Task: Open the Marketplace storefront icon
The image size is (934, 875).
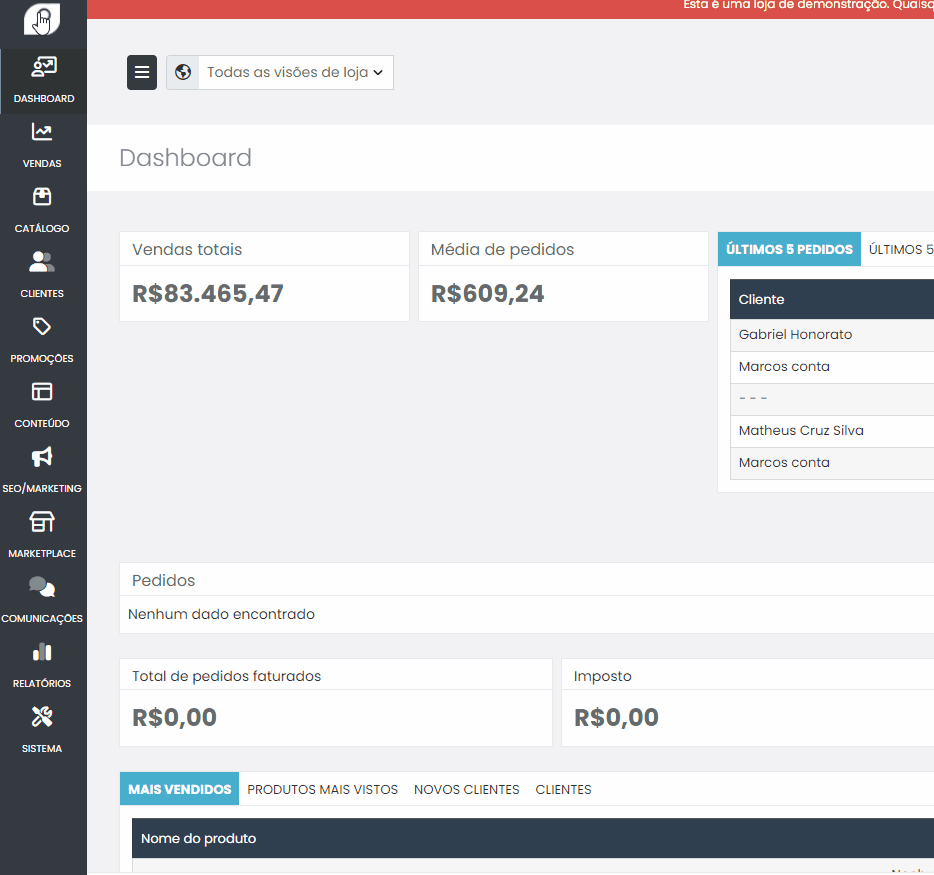Action: click(42, 522)
